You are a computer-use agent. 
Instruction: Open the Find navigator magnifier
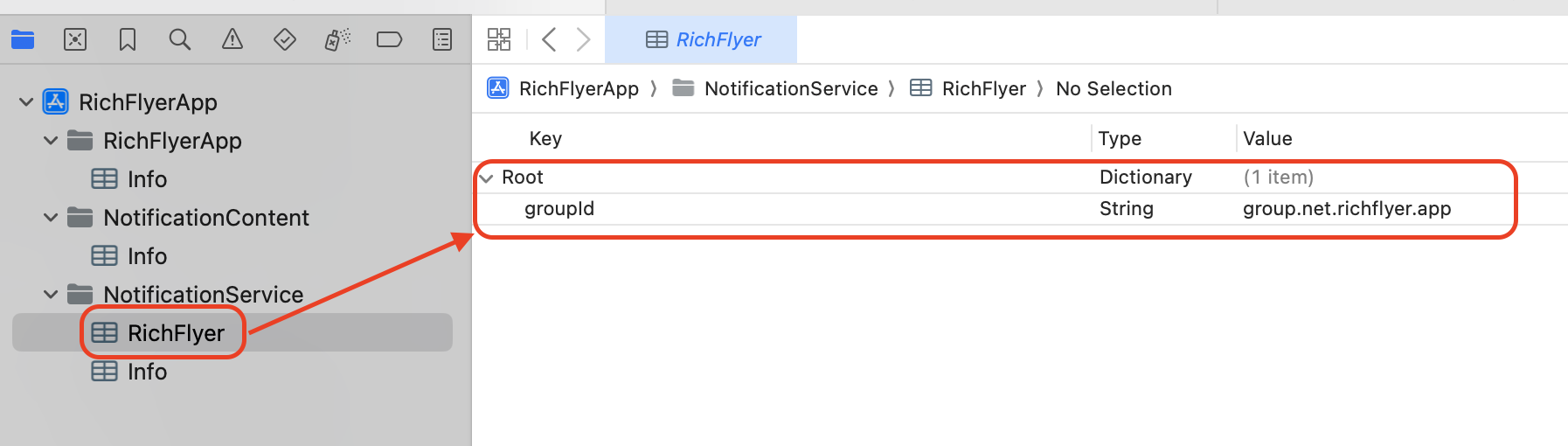180,39
